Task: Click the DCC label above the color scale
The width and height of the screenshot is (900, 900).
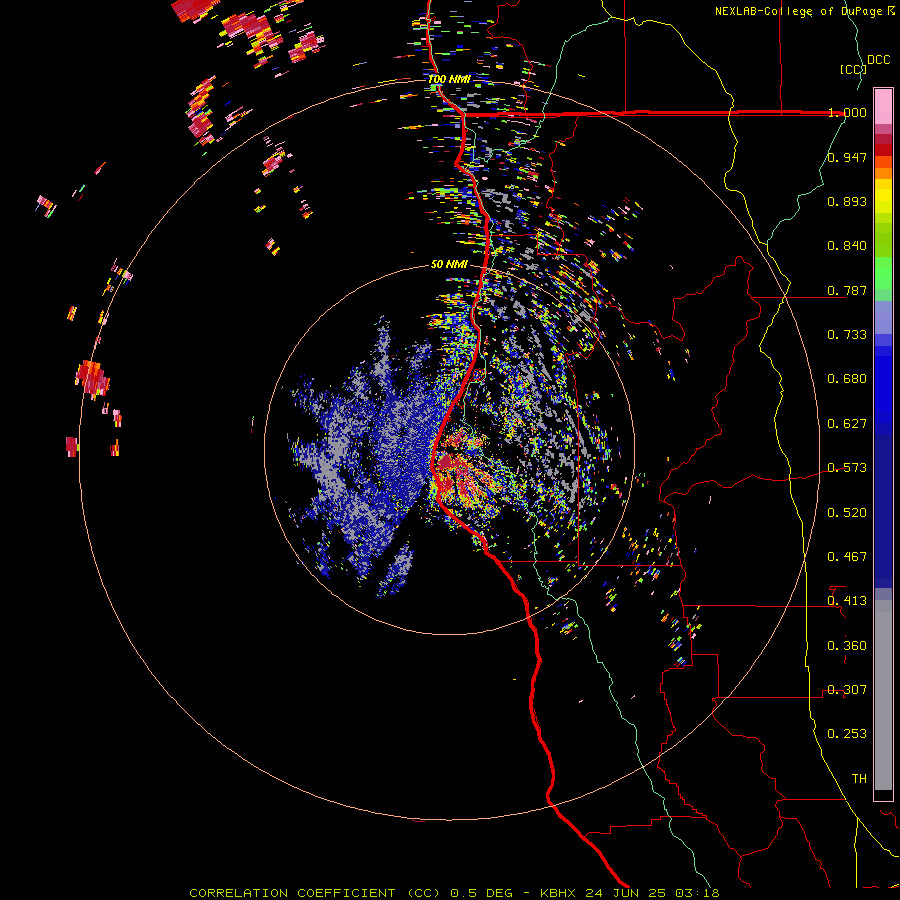Action: coord(878,60)
